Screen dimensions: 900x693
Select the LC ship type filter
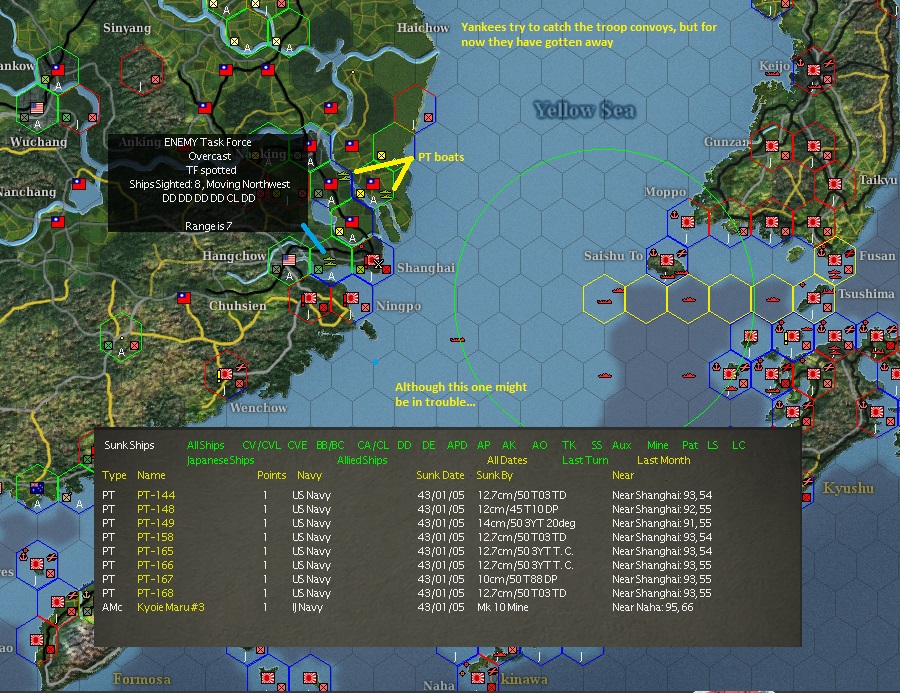coord(739,445)
